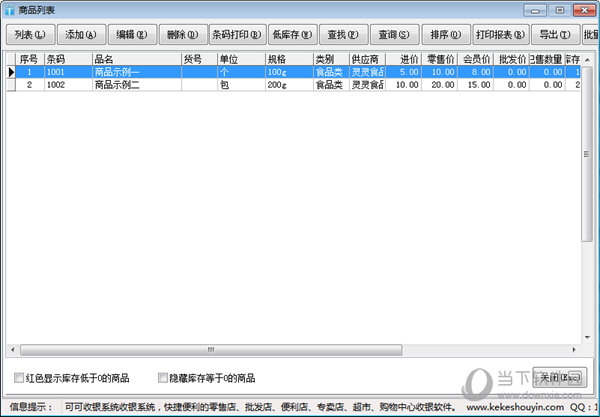Screen dimensions: 600x417
Task: Close the window with the red X
Action: pyautogui.click(x=585, y=11)
